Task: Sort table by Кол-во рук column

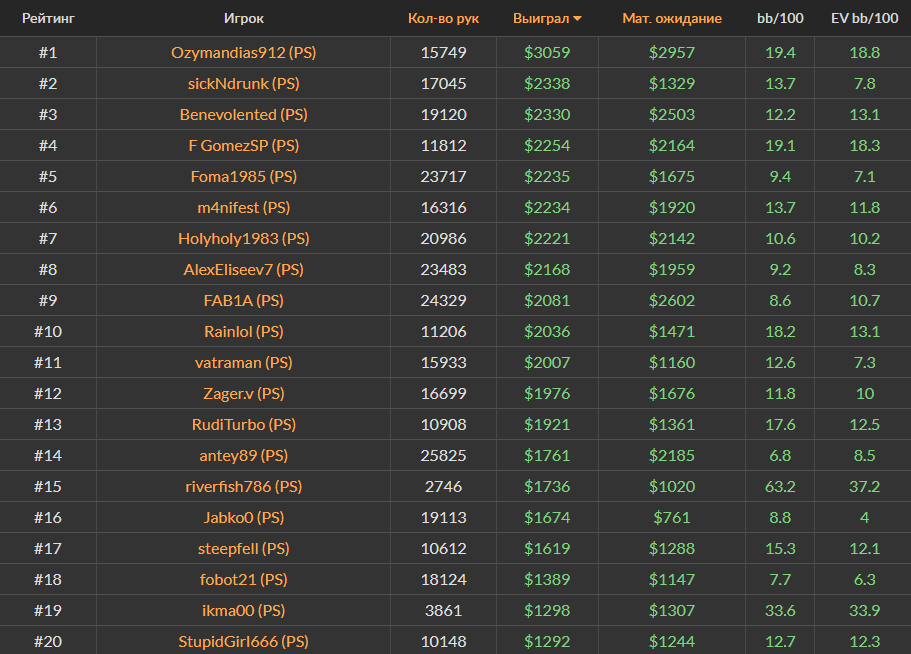Action: (443, 19)
